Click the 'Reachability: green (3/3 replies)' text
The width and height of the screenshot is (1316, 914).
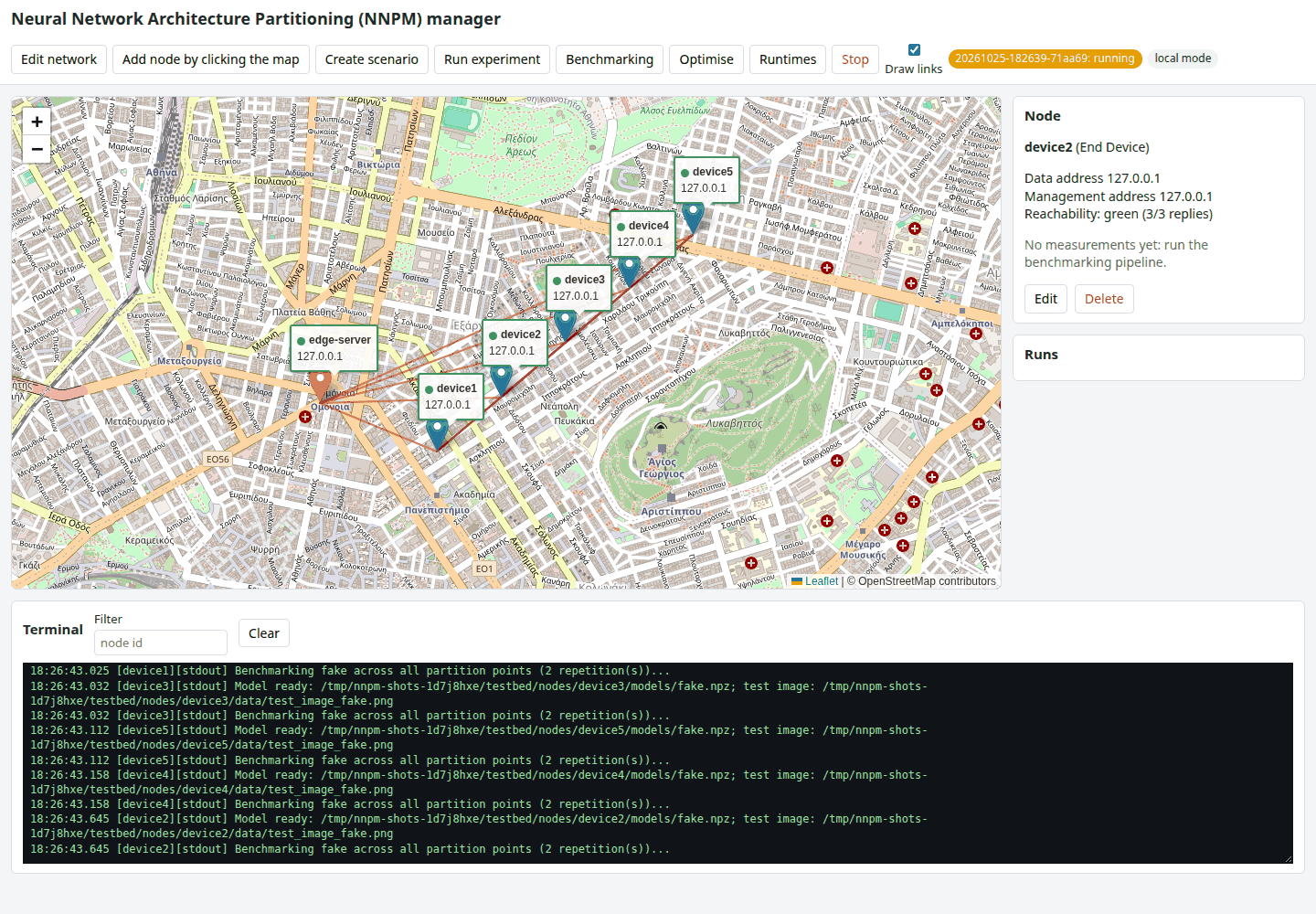[x=1119, y=214]
